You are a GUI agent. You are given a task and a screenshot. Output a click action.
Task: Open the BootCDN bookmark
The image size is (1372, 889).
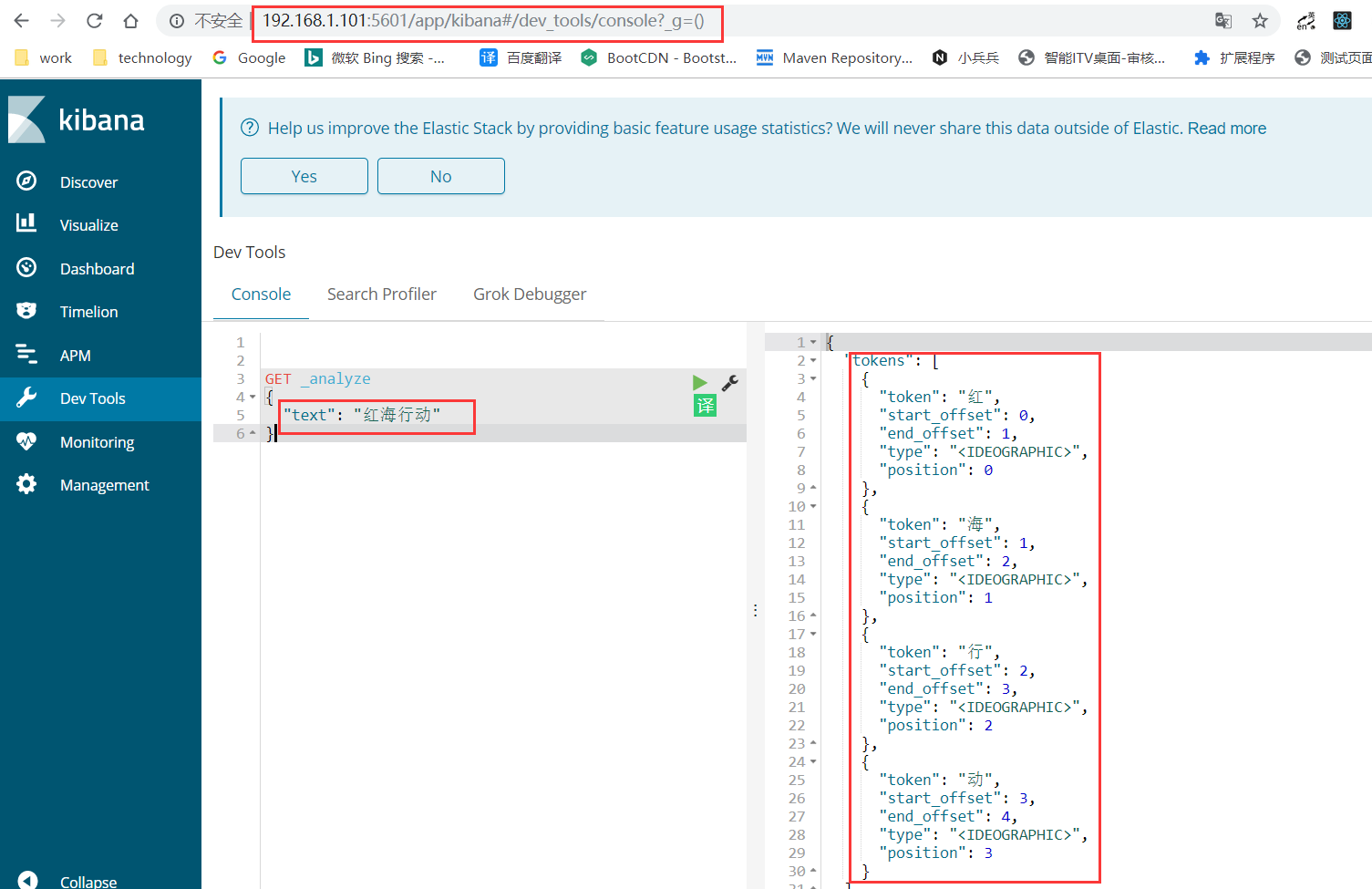click(658, 57)
